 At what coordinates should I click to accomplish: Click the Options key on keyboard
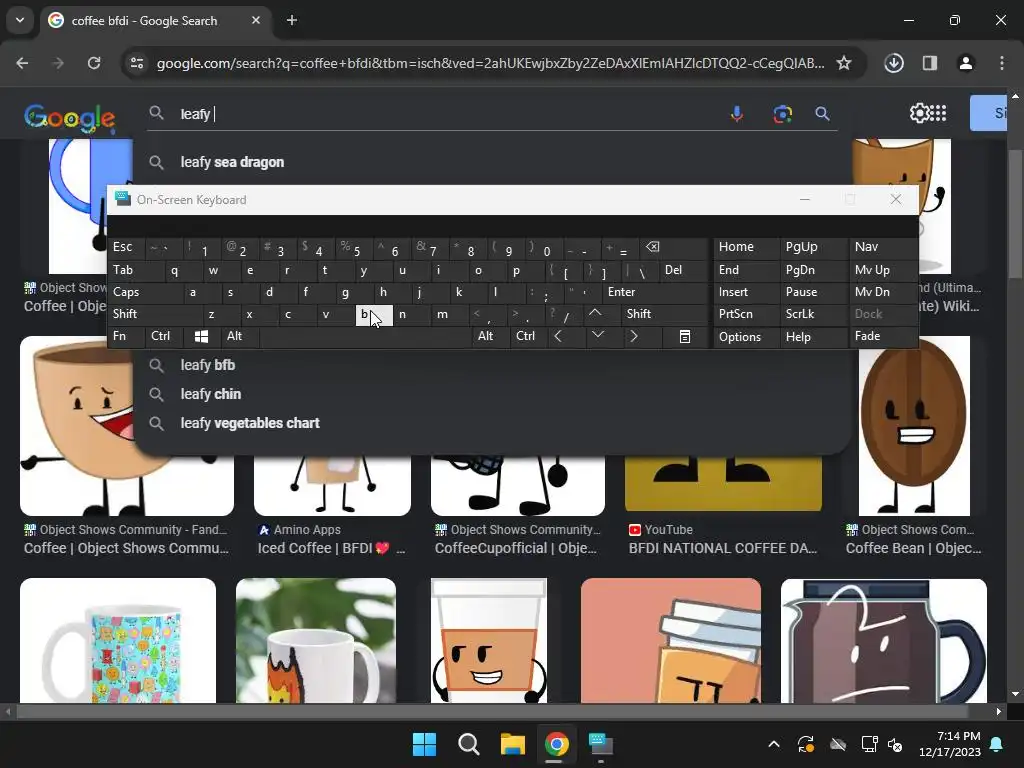point(746,336)
